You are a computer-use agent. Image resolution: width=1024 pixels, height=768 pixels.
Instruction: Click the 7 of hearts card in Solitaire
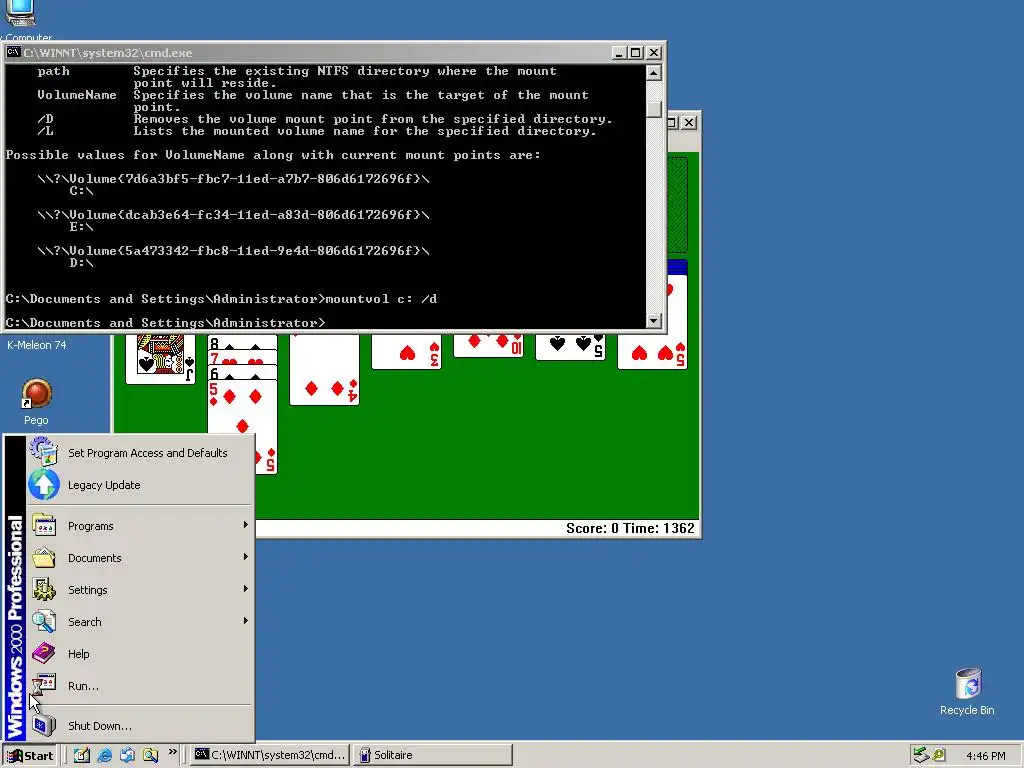pos(242,359)
